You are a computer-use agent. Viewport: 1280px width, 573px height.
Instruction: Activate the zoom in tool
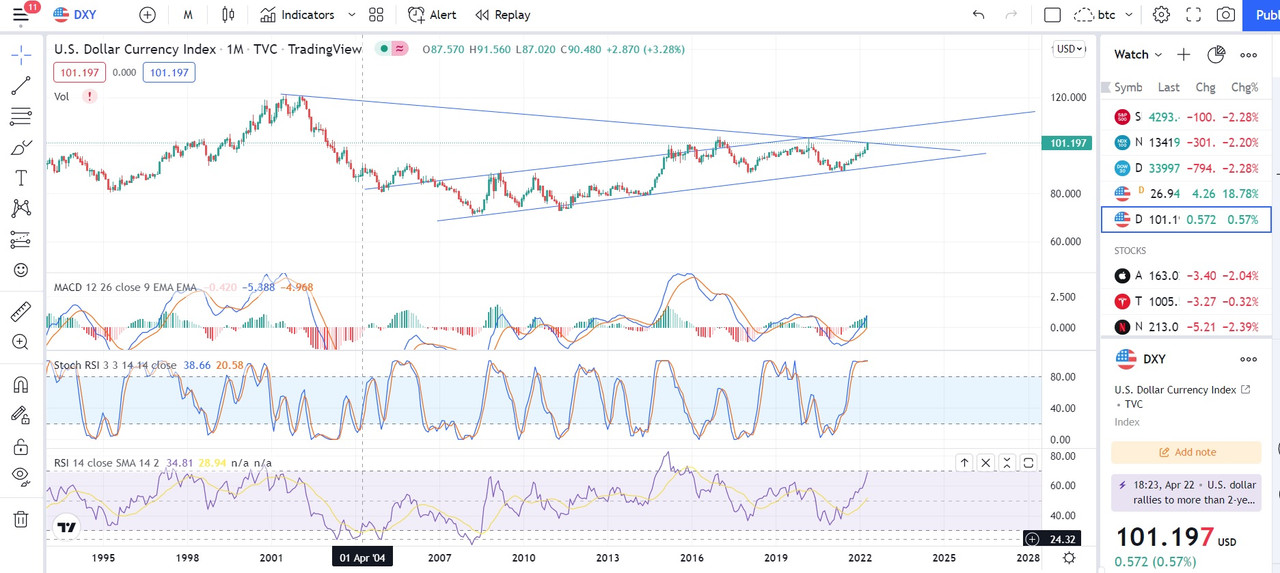click(x=21, y=342)
